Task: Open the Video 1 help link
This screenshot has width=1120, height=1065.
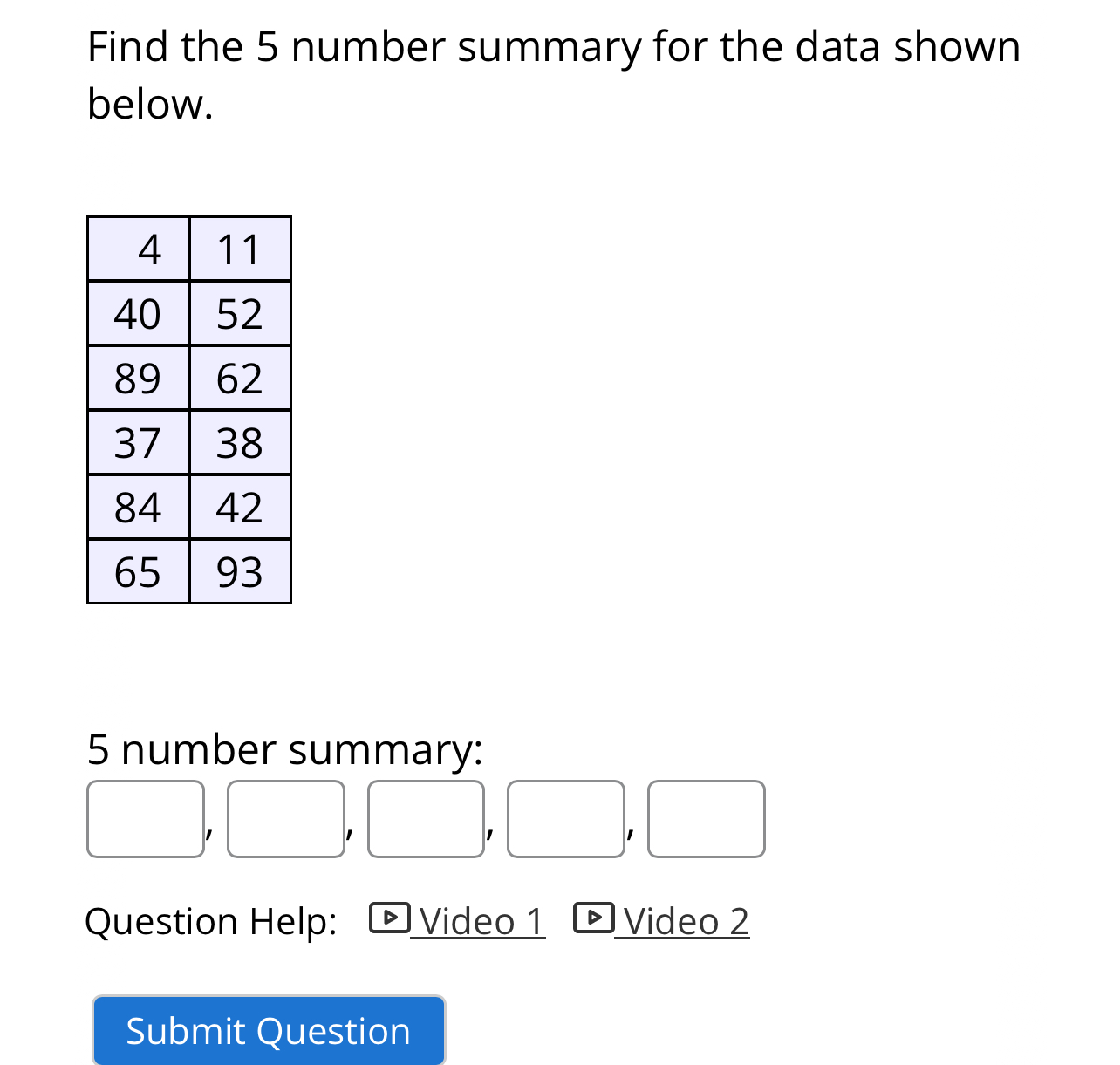Action: (478, 922)
